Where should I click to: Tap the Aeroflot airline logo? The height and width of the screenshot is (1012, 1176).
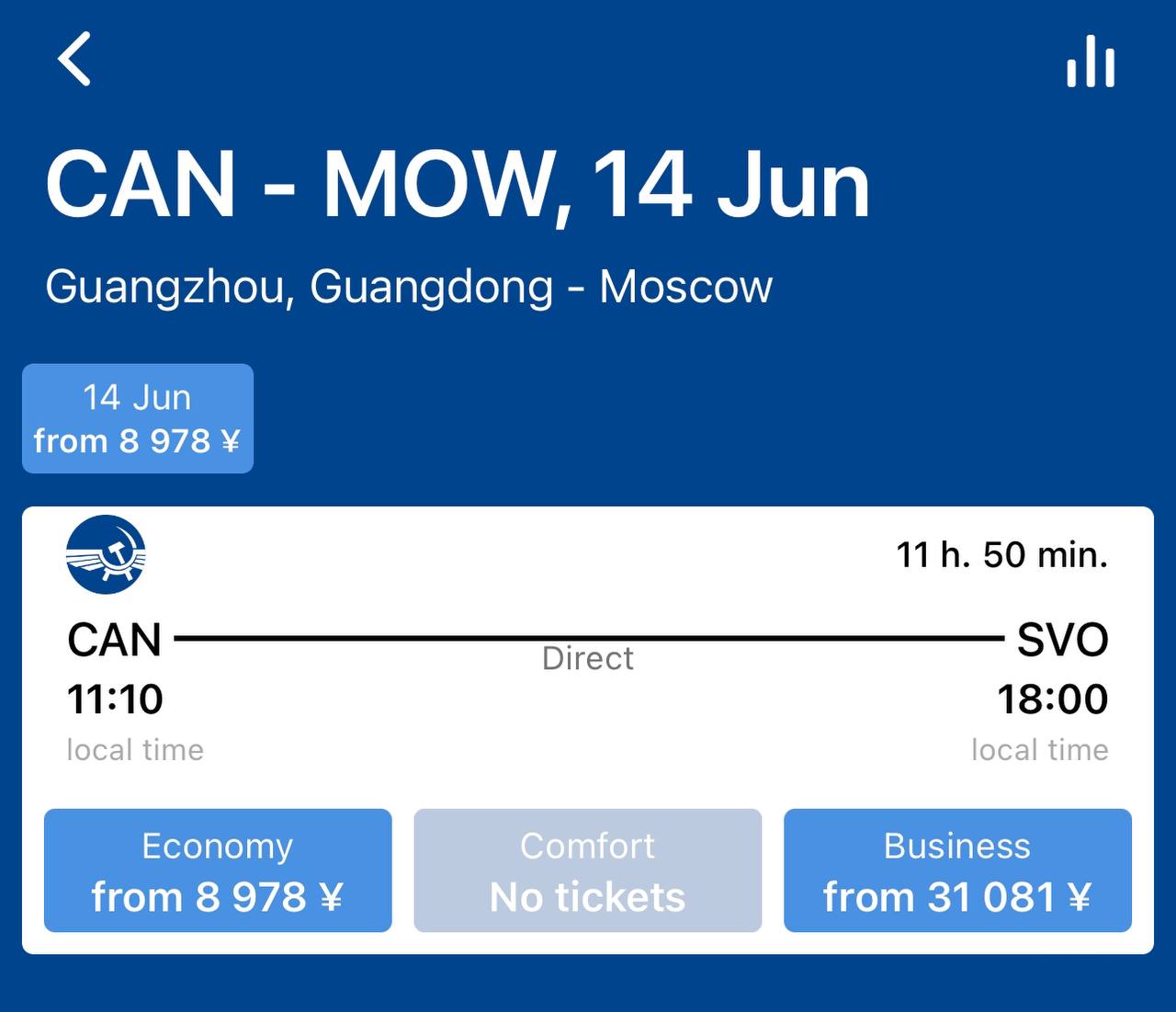106,554
